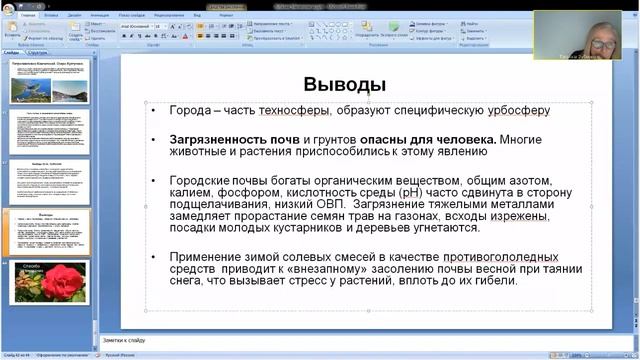Toggle Underline formatting in the Font group
This screenshot has height=360, width=640.
pos(139,36)
